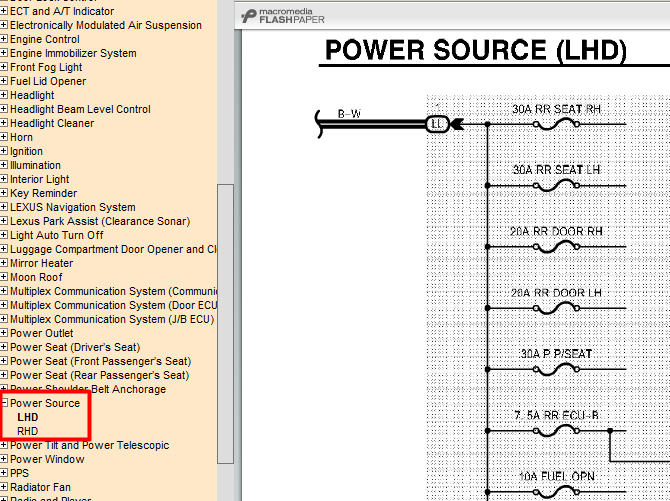The height and width of the screenshot is (501, 670).
Task: Click the 30A RR SEAT RH fuse label
Action: click(556, 108)
